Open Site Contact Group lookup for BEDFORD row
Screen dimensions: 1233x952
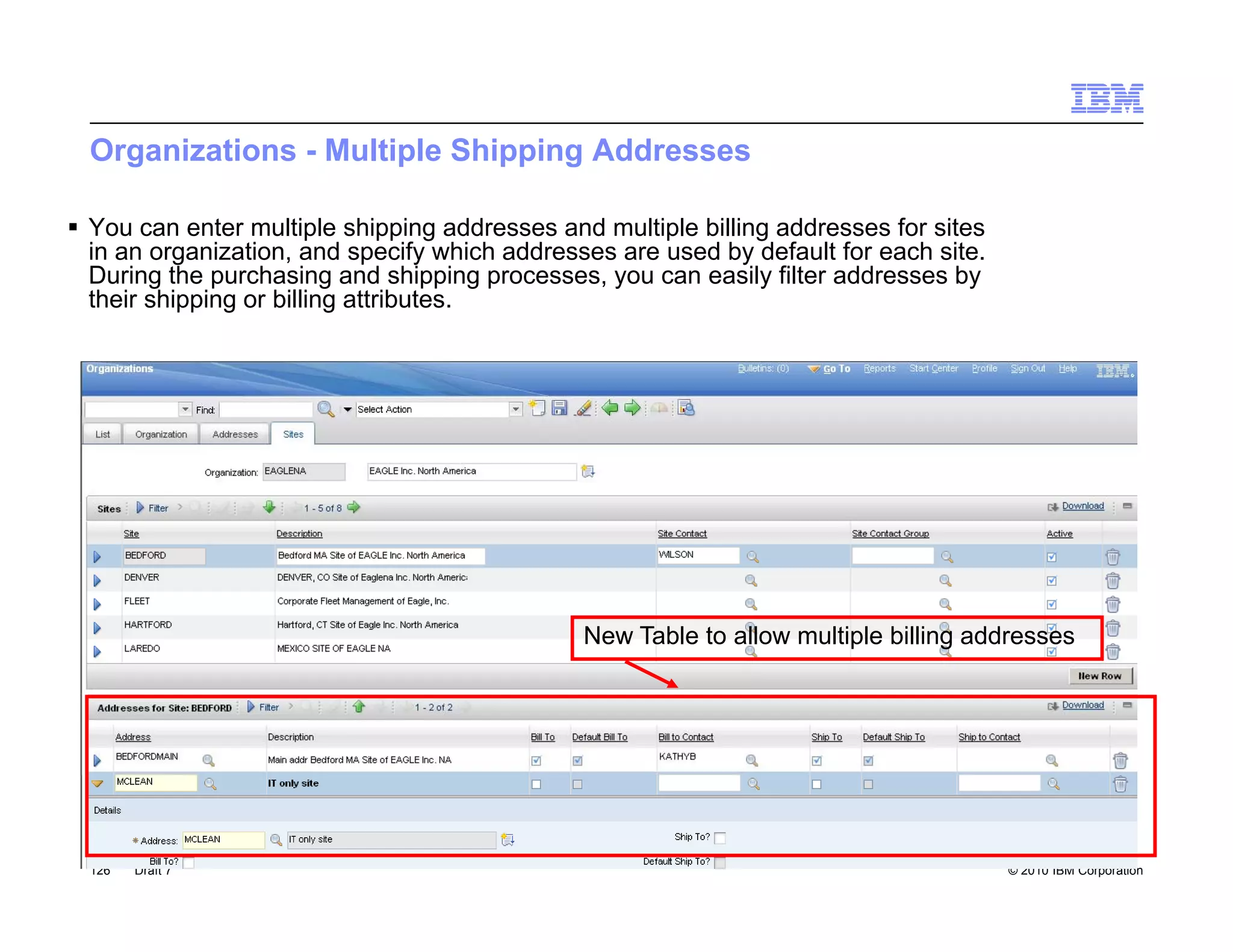pyautogui.click(x=947, y=557)
